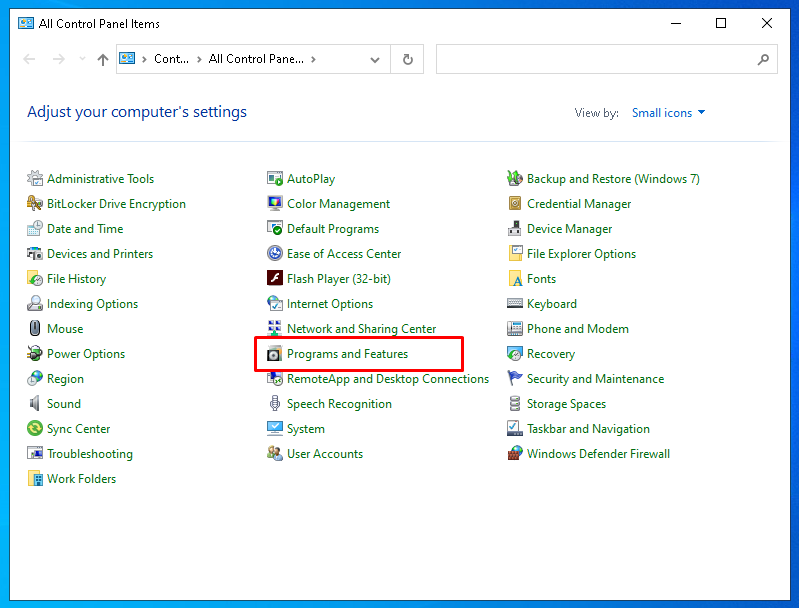Click the Fonts letter A icon
This screenshot has height=608, width=799.
(x=515, y=278)
